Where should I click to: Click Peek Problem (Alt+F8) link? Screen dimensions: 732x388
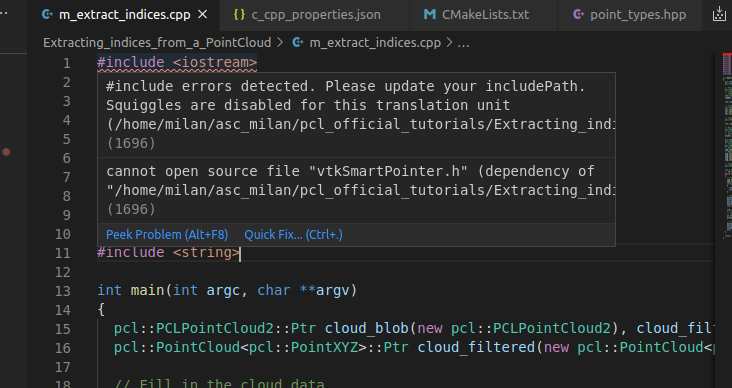[167, 234]
